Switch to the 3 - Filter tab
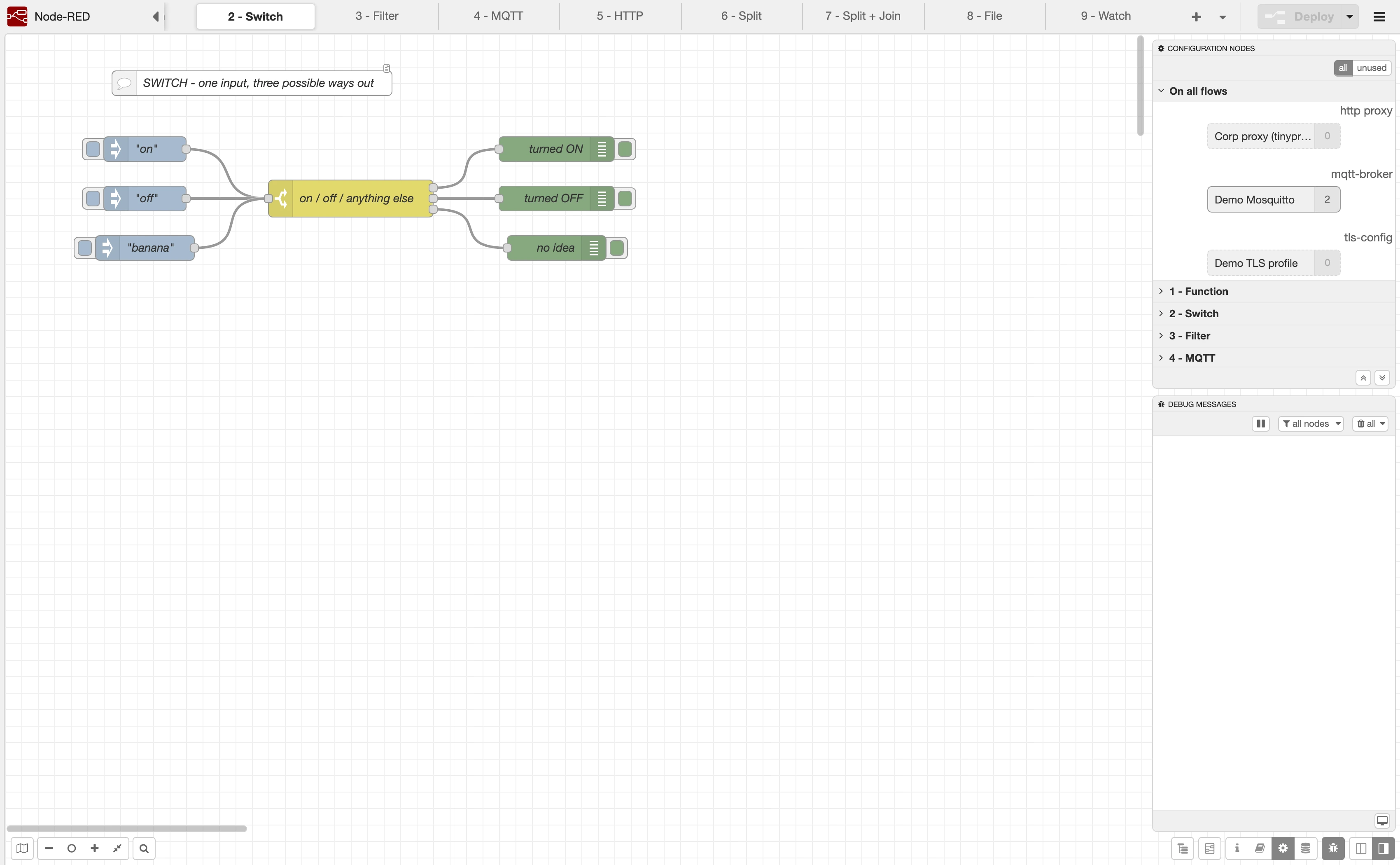 [377, 16]
